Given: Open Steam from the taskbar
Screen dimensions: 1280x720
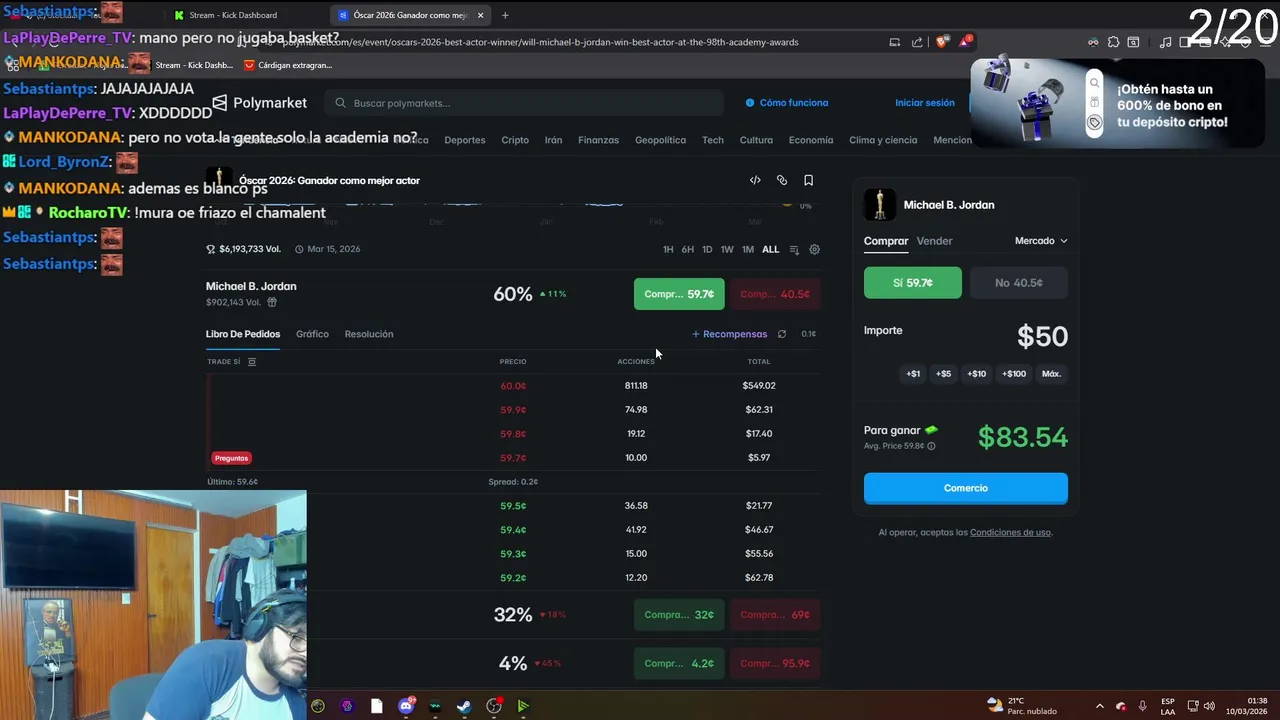Looking at the screenshot, I should pyautogui.click(x=464, y=706).
